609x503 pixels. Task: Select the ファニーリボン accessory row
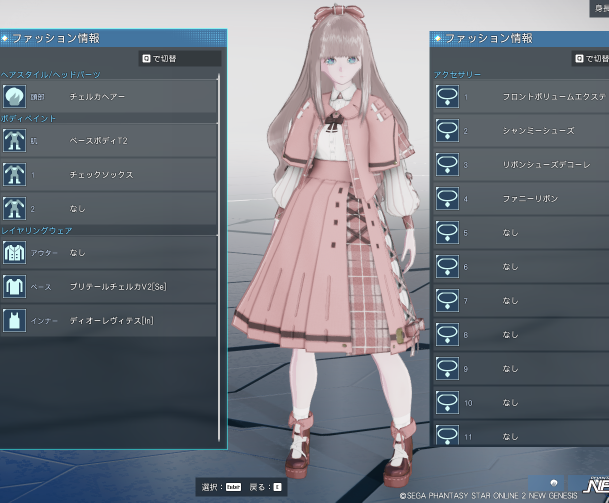[x=521, y=198]
